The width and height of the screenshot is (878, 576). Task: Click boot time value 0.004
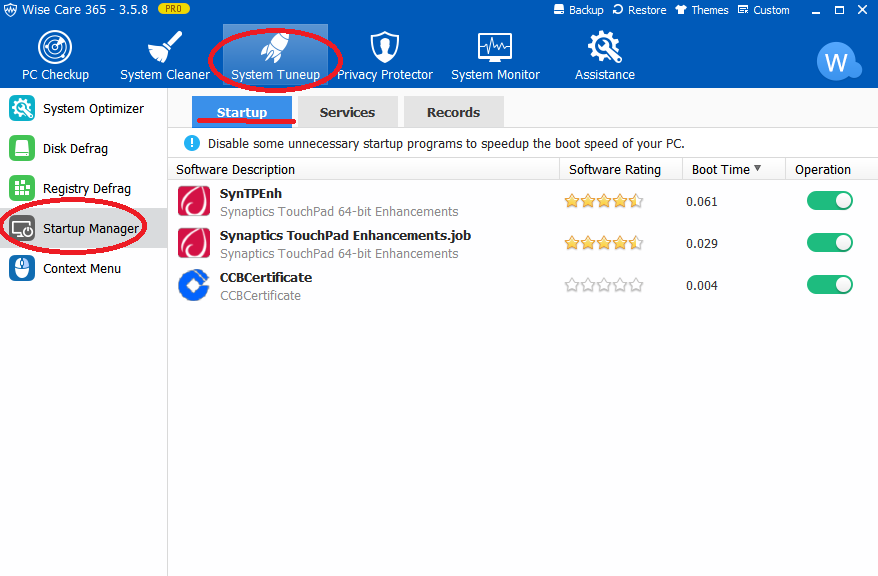[702, 285]
